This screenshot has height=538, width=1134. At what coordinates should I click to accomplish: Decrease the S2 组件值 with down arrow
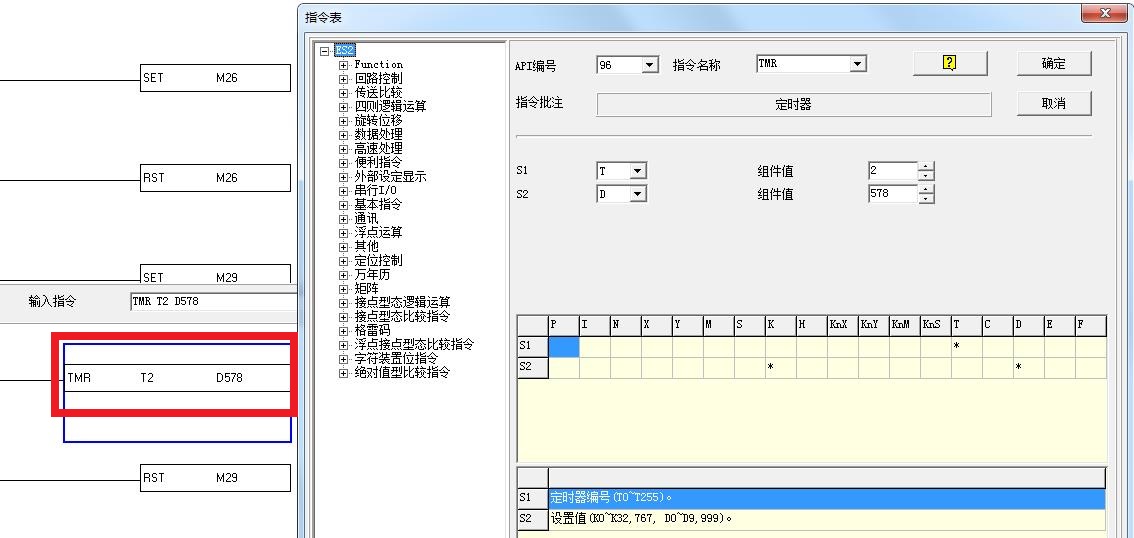[926, 199]
